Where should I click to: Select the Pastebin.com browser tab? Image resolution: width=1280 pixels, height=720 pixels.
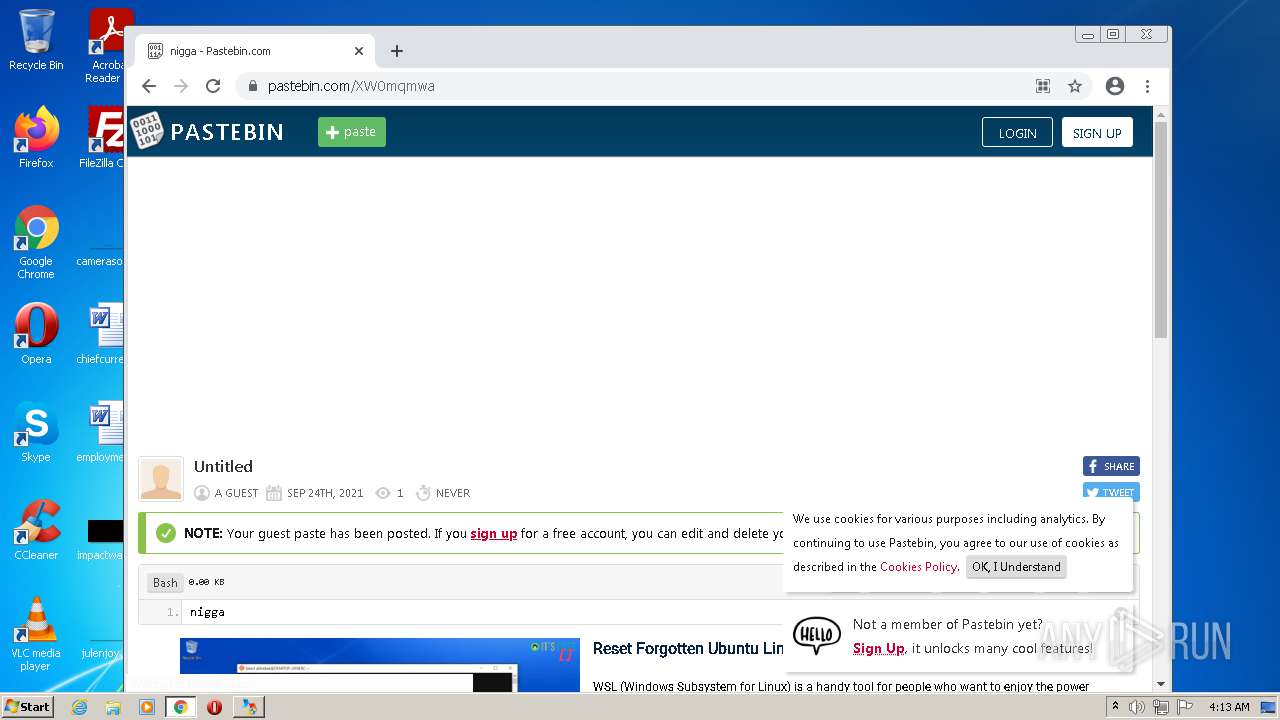click(x=255, y=51)
